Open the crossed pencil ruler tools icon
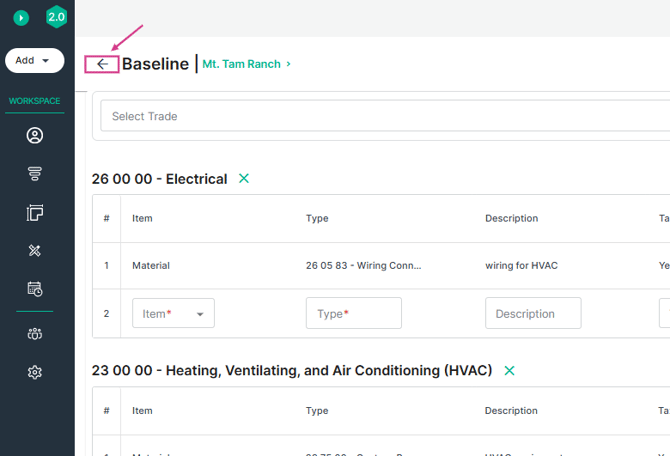 point(35,250)
